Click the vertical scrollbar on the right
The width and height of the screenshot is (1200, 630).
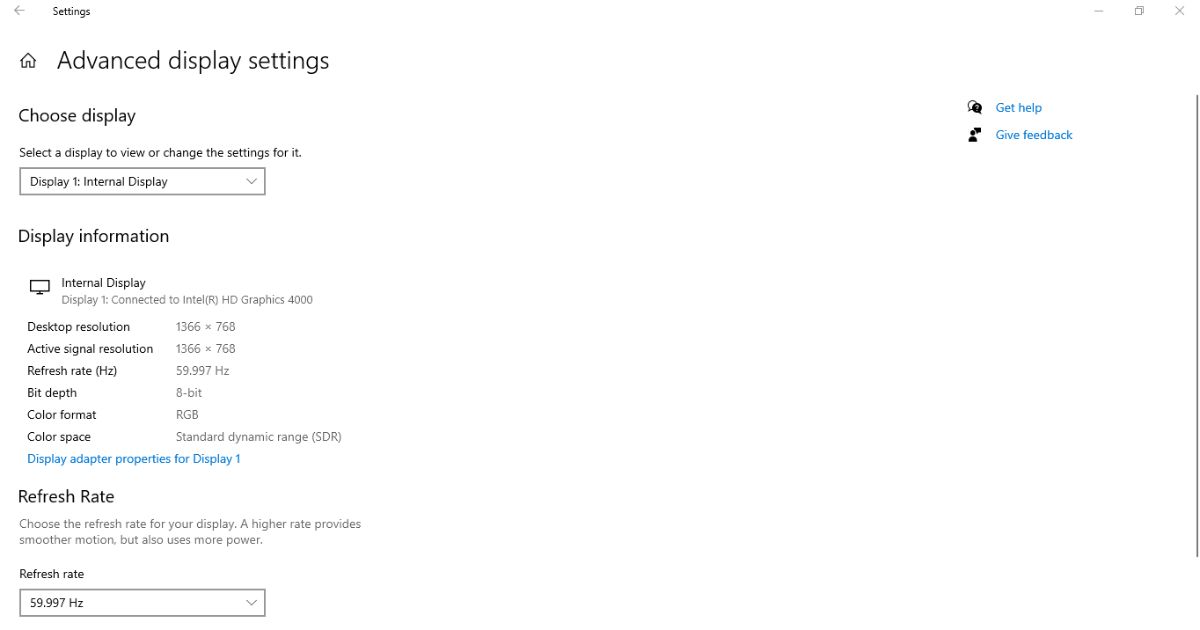[1196, 320]
